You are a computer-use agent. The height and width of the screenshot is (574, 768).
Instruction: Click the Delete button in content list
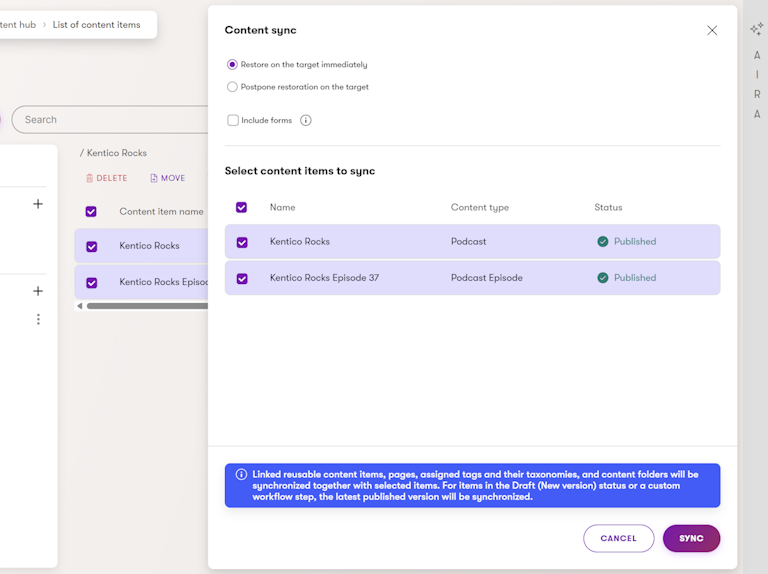[106, 178]
